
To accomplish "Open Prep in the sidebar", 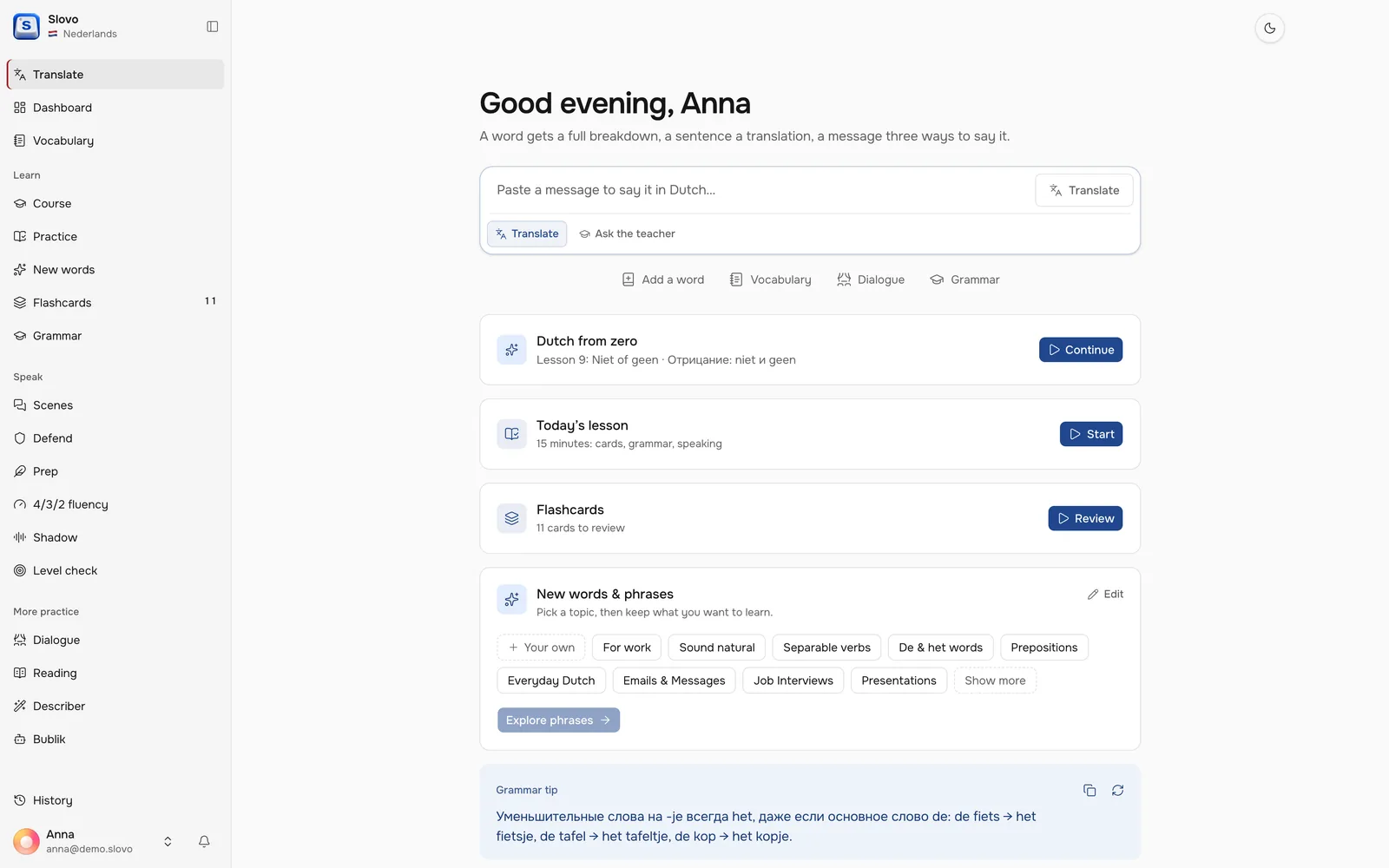I will [115, 471].
